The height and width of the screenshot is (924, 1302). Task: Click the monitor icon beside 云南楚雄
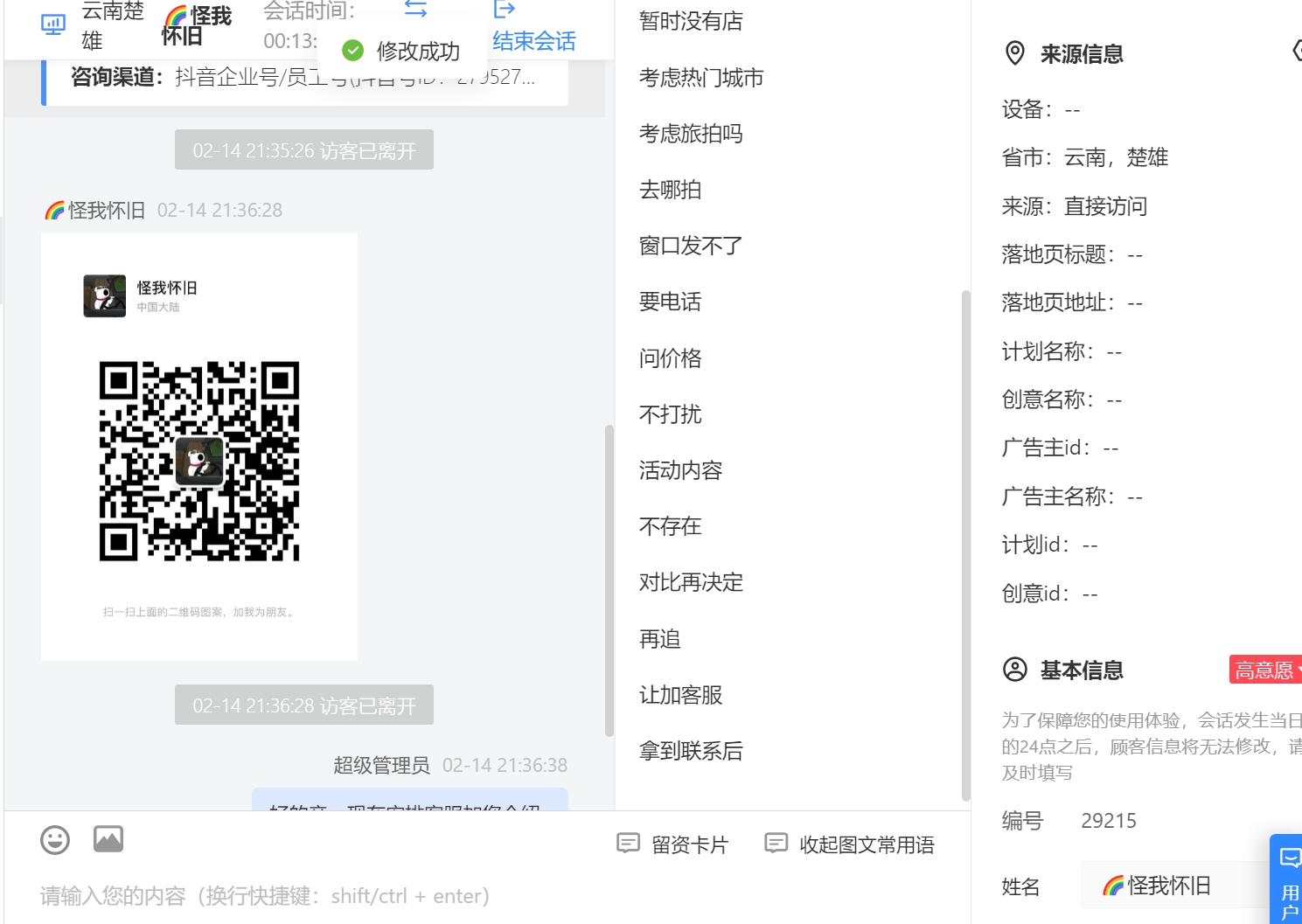(x=53, y=24)
